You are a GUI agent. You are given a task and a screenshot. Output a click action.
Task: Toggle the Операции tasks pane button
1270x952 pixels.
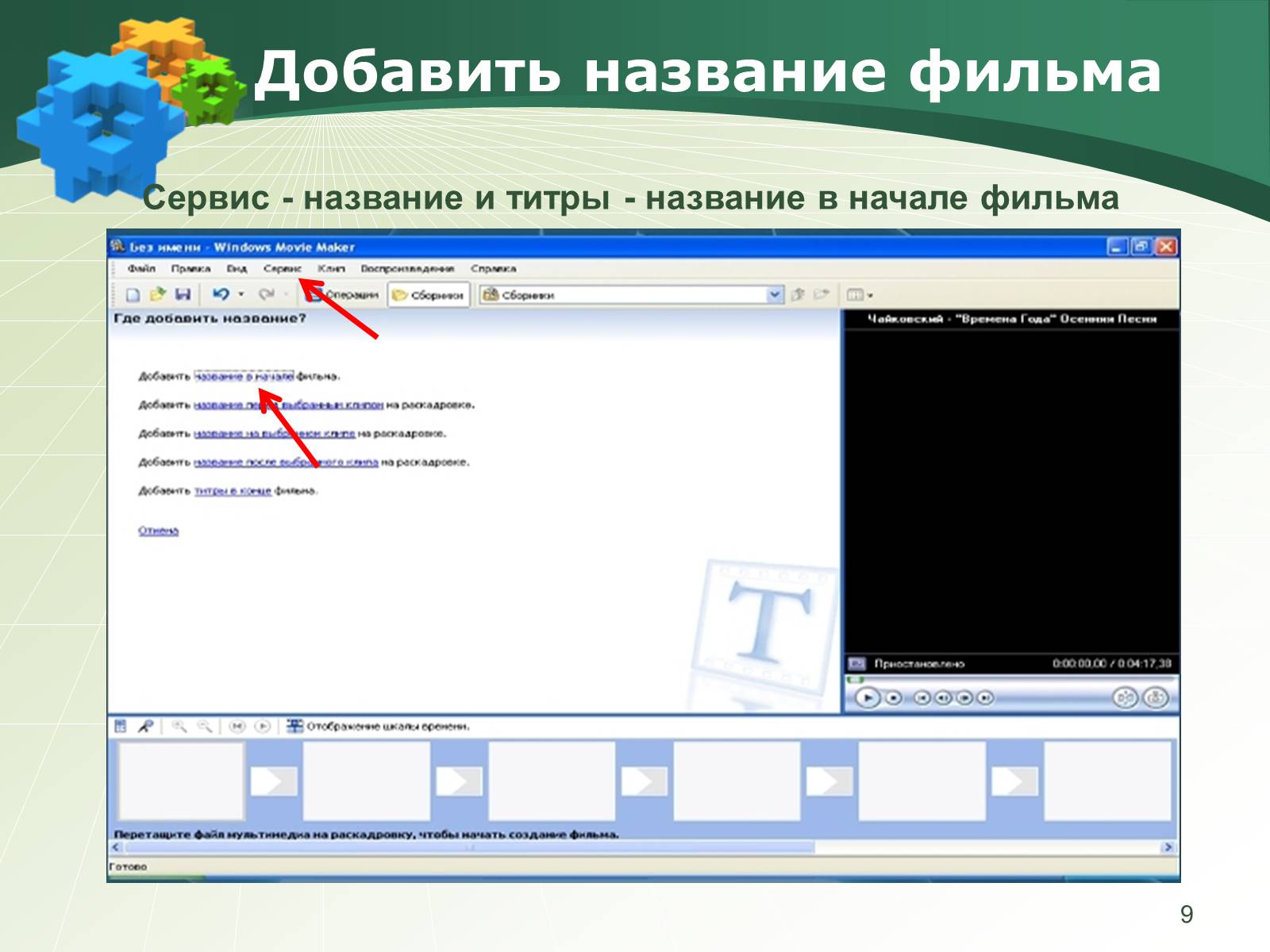pyautogui.click(x=343, y=295)
